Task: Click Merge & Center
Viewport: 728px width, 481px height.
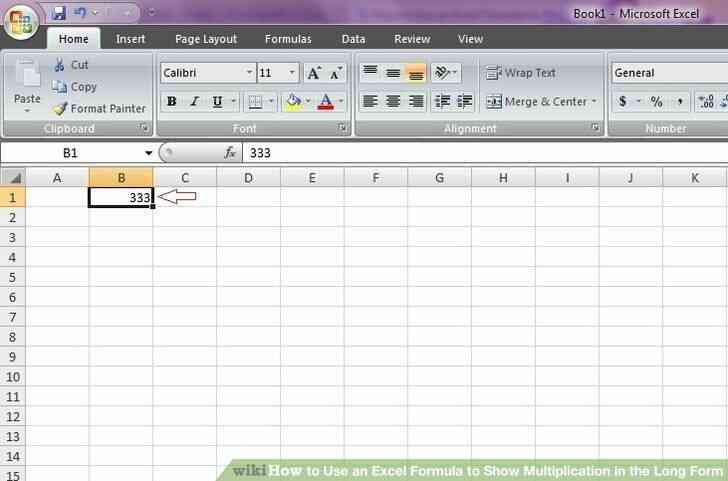Action: 536,102
